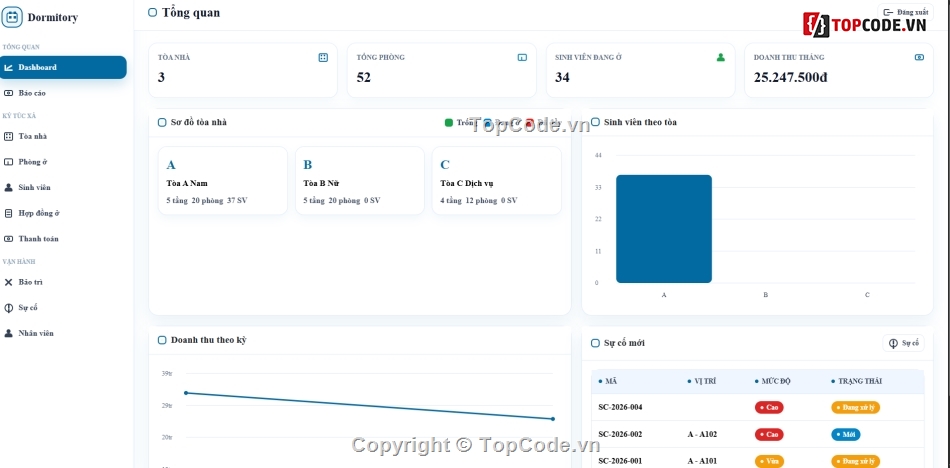Image resolution: width=950 pixels, height=468 pixels.
Task: Click the Sơ đồ tòa nhà panel icon
Action: [x=162, y=122]
